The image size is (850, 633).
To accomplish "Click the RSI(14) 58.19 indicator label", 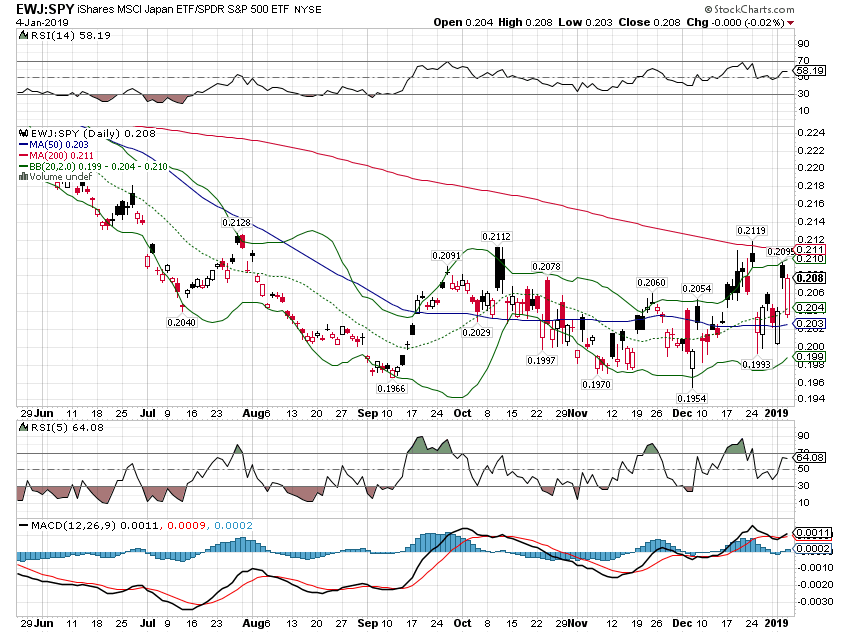I will (70, 35).
